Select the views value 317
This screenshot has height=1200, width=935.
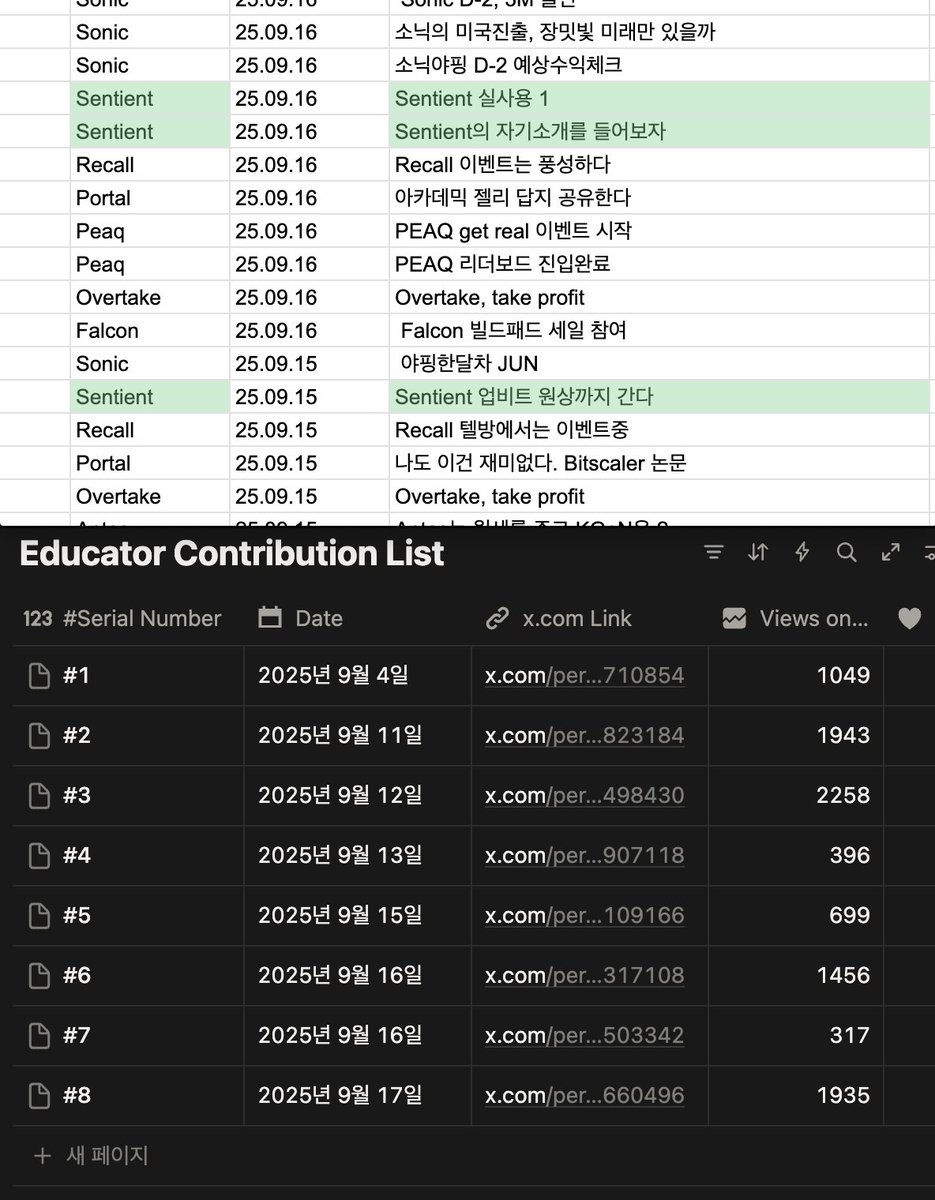pos(849,1036)
